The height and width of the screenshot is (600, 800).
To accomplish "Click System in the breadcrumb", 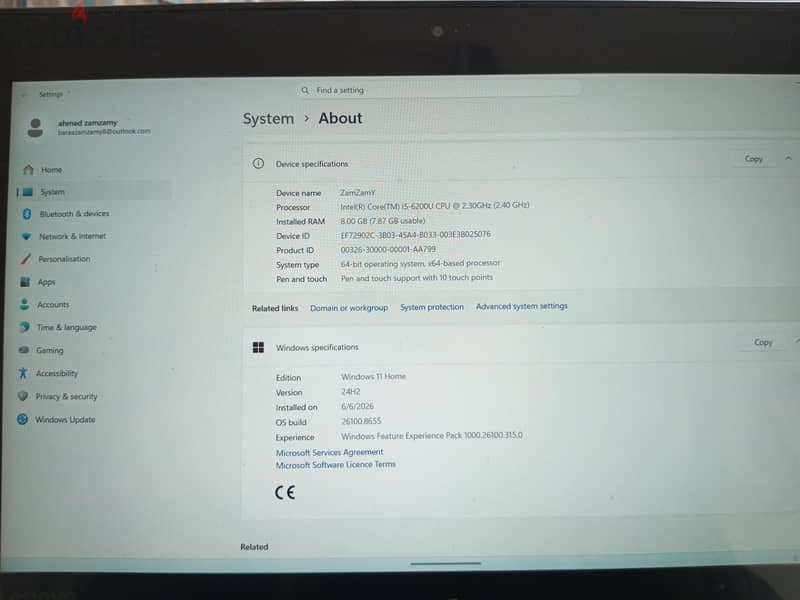I will [268, 118].
